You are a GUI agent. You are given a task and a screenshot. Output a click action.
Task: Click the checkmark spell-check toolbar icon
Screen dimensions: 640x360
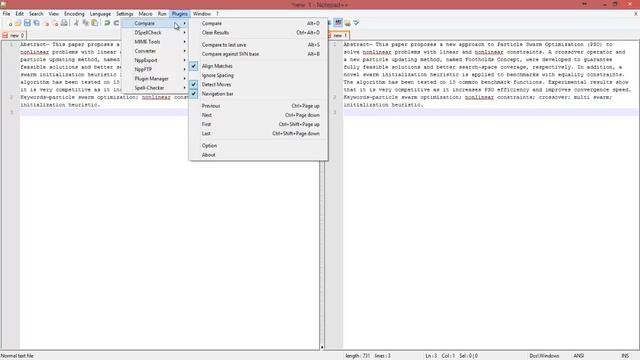click(356, 23)
